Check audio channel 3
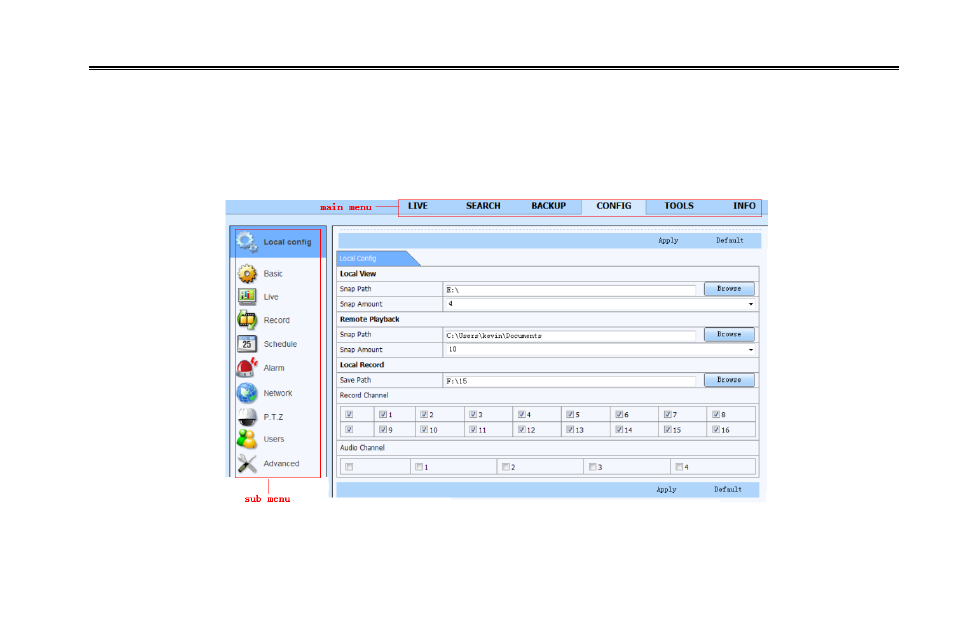Image resolution: width=955 pixels, height=636 pixels. (x=593, y=467)
